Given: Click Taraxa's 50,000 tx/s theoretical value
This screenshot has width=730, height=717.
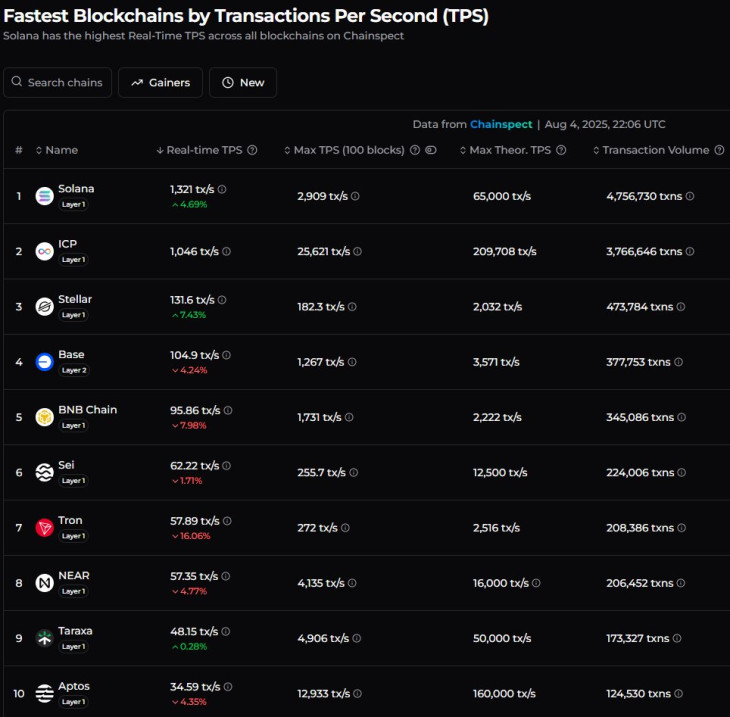Looking at the screenshot, I should [x=502, y=638].
